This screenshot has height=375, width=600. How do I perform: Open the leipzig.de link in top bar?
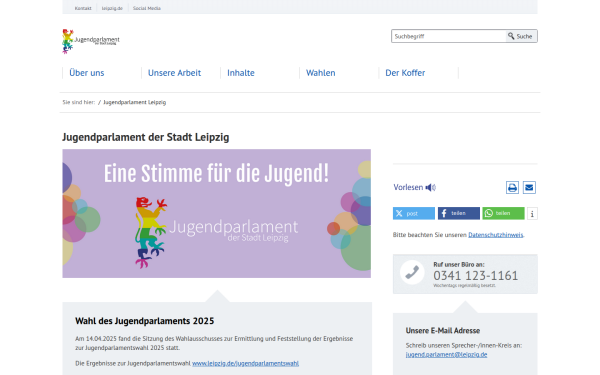pyautogui.click(x=112, y=8)
